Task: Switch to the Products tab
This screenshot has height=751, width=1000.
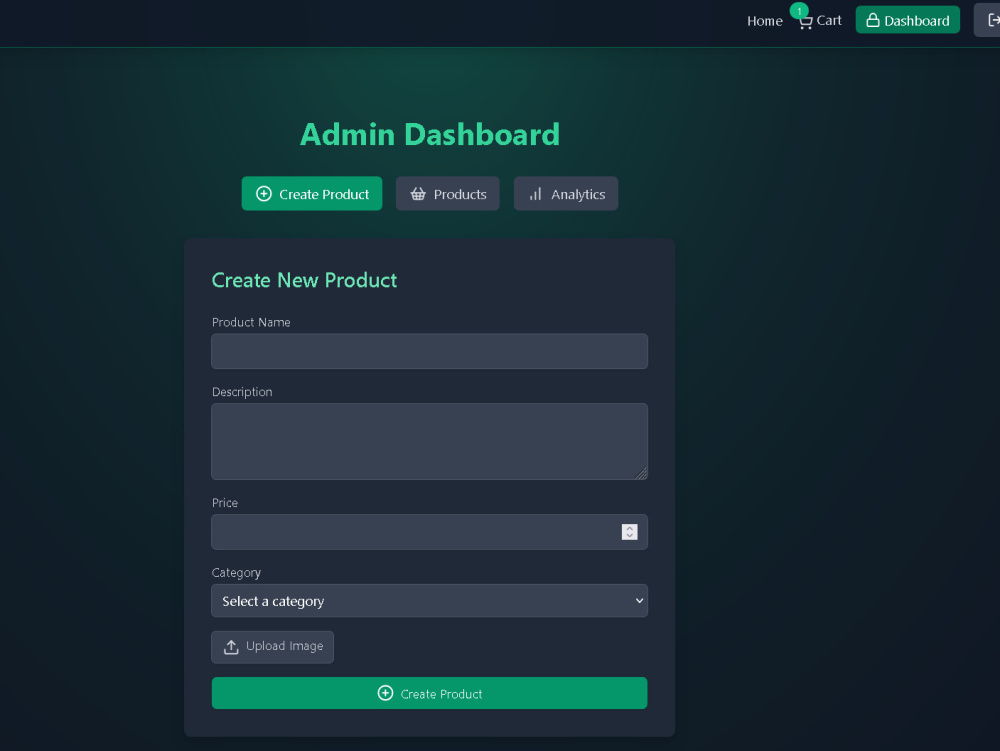Action: point(448,194)
